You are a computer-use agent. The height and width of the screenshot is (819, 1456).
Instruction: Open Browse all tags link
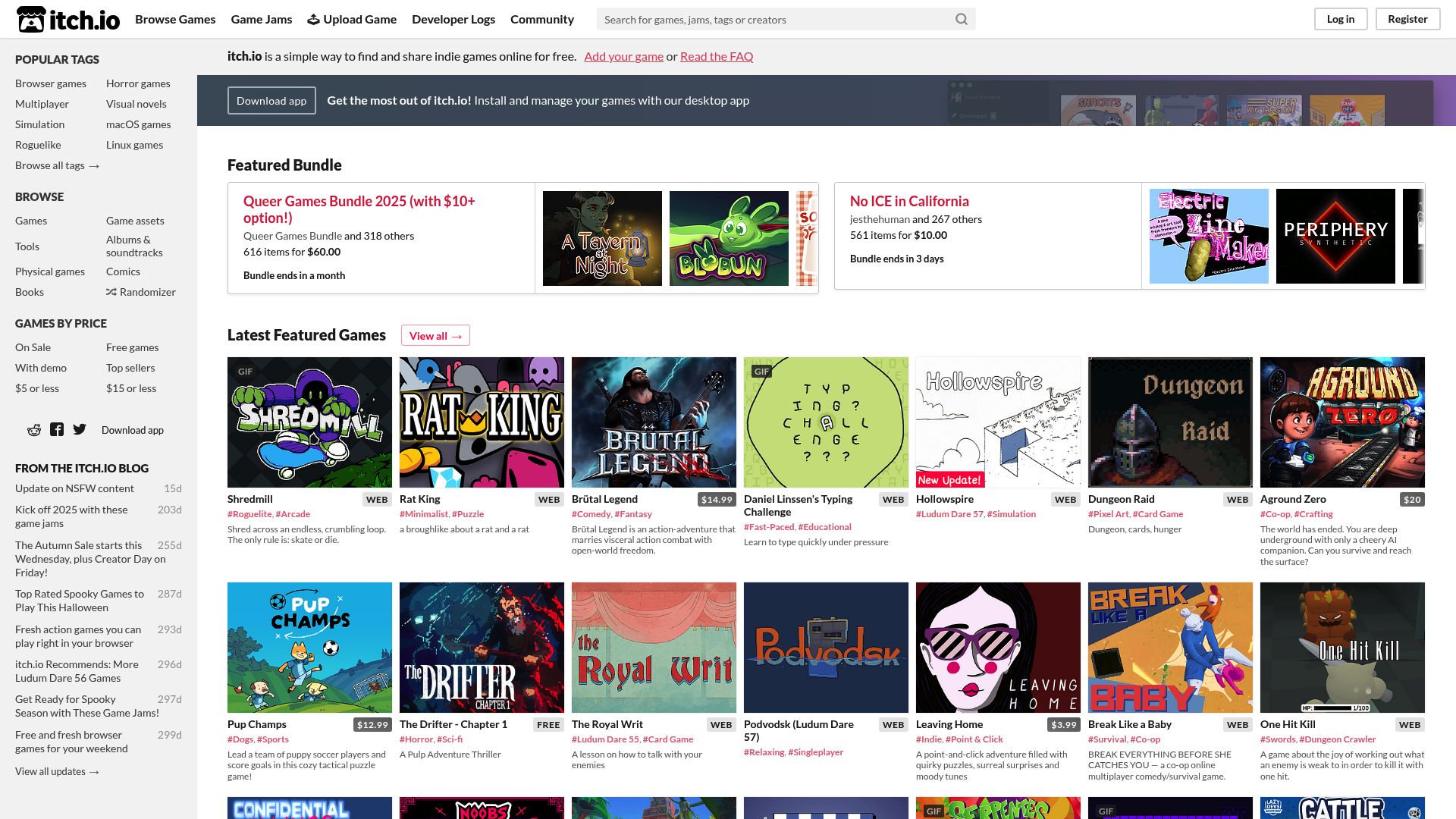coord(58,165)
